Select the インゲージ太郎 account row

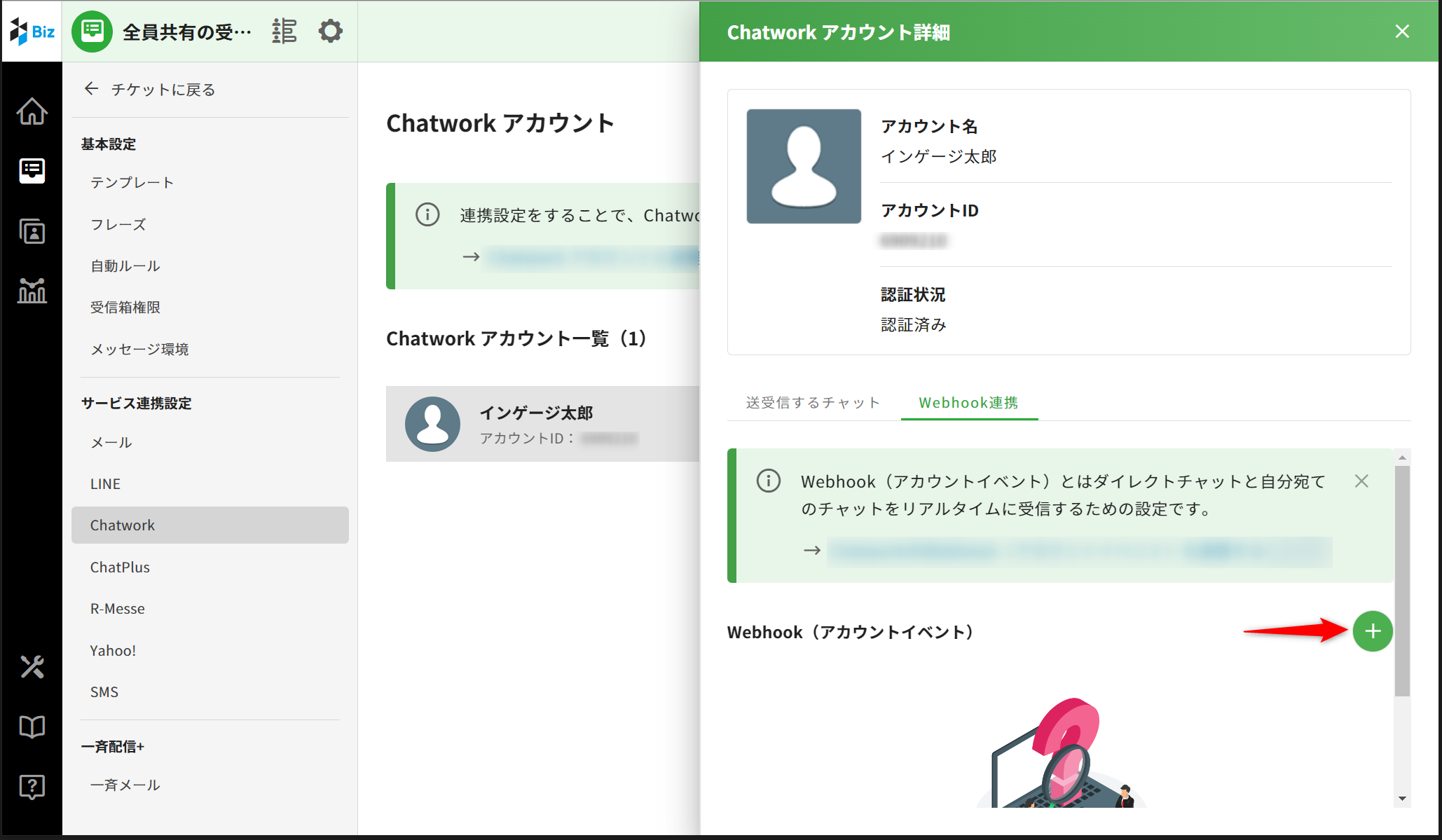tap(542, 424)
